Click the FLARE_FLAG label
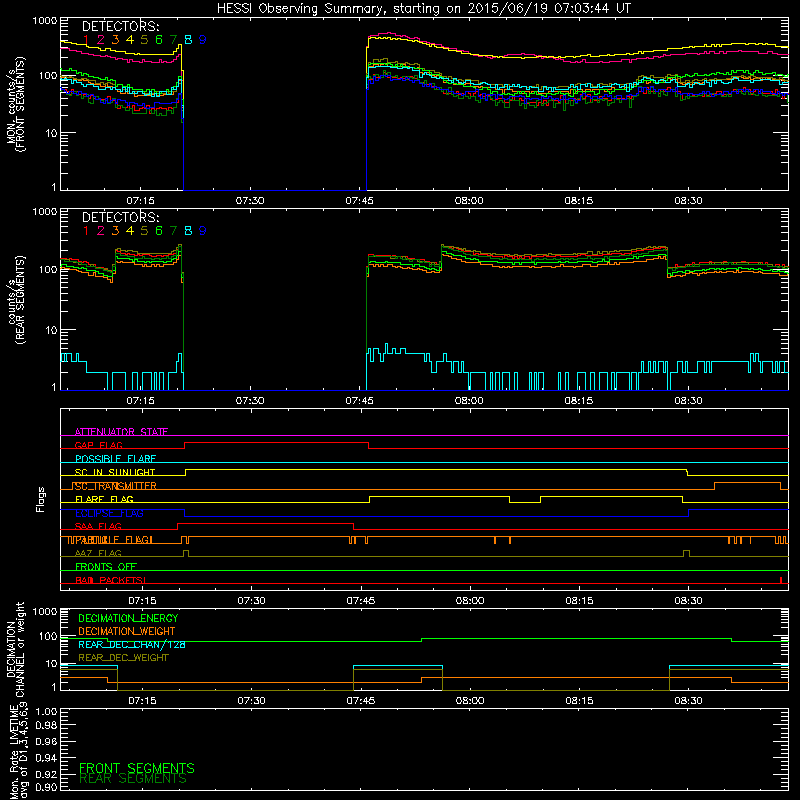This screenshot has width=800, height=800. point(104,499)
